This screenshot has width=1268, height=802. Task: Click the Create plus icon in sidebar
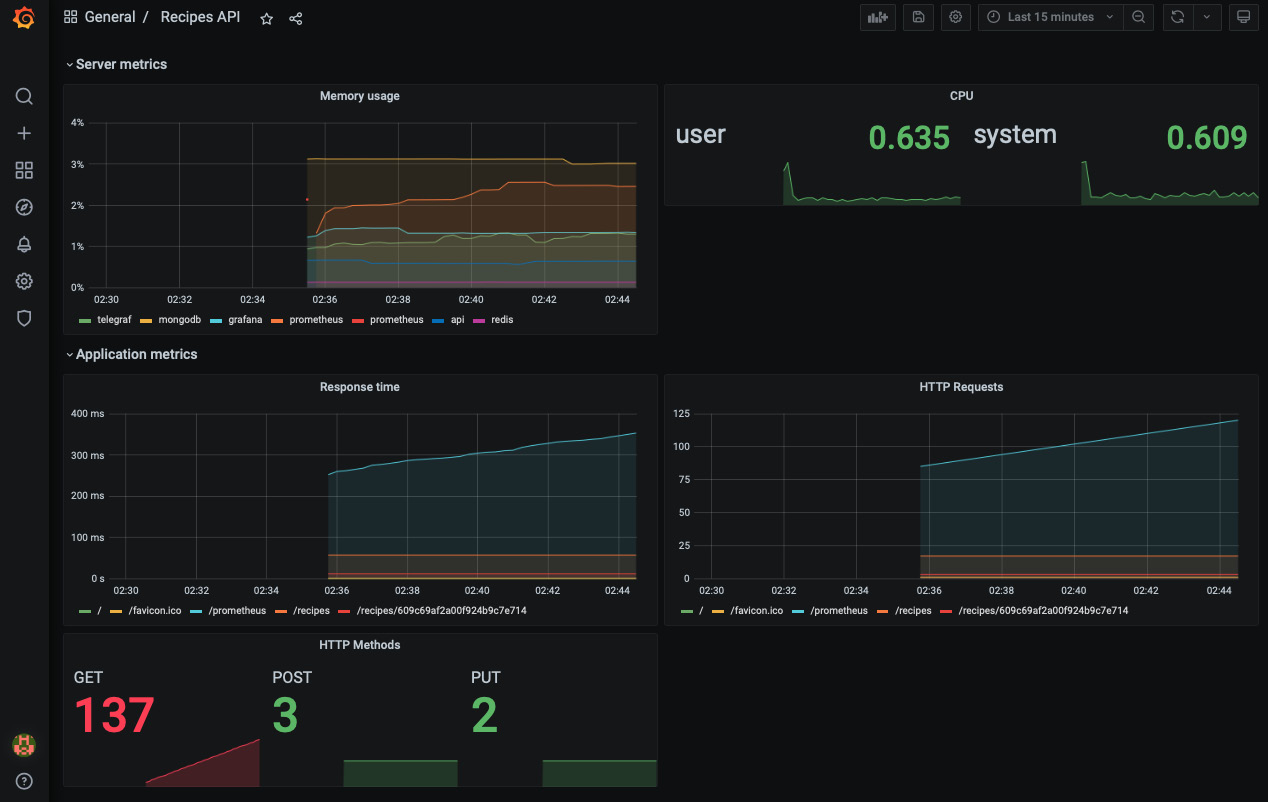pos(24,133)
